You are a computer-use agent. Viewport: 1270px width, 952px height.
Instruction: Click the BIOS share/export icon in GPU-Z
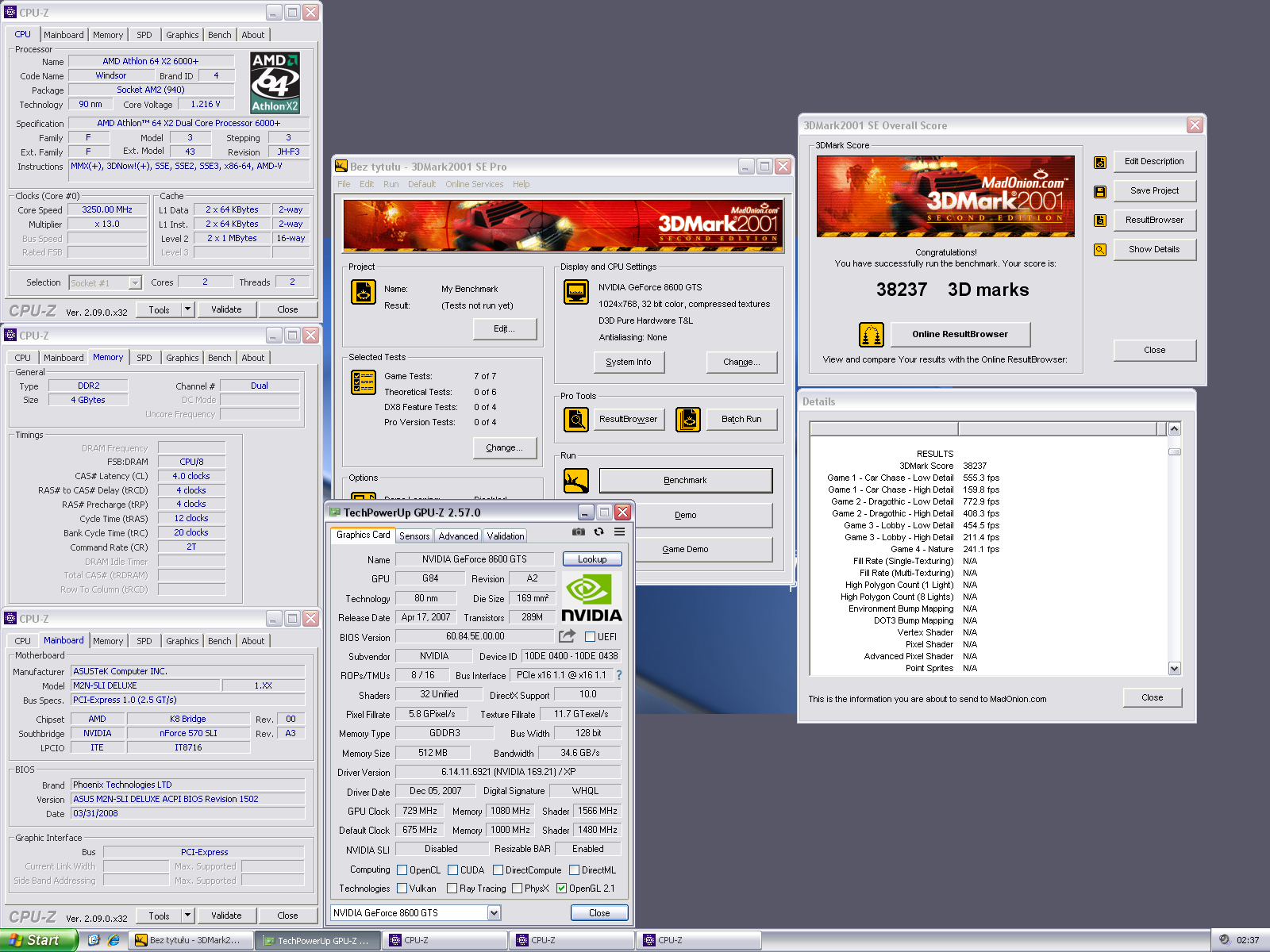pos(567,636)
